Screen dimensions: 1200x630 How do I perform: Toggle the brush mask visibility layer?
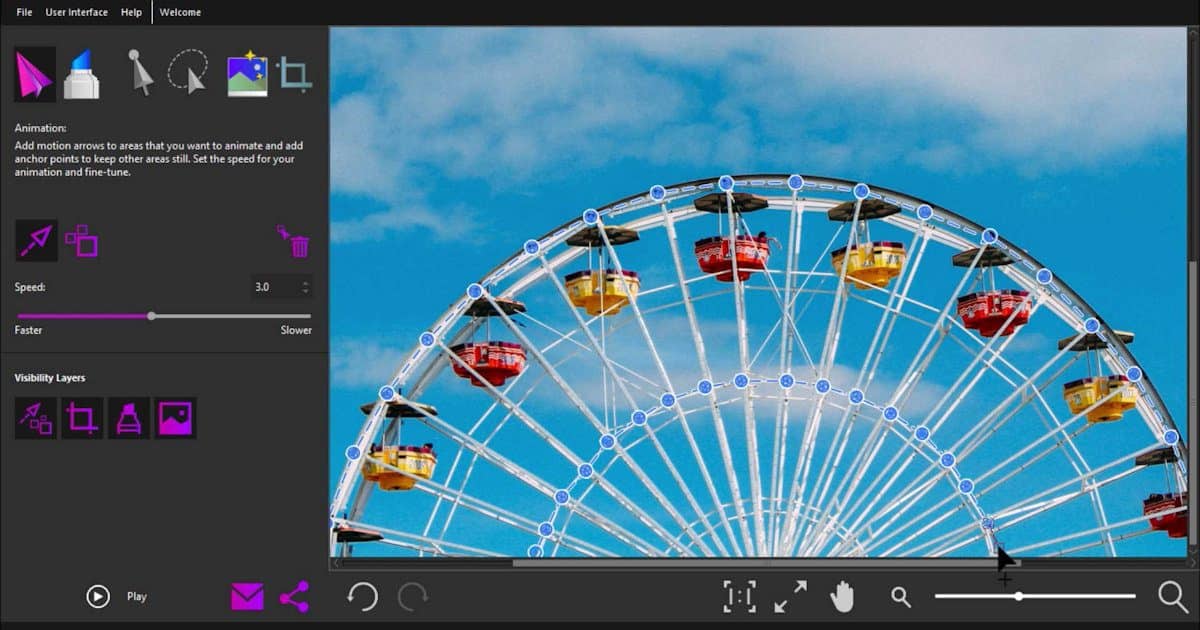(x=128, y=418)
